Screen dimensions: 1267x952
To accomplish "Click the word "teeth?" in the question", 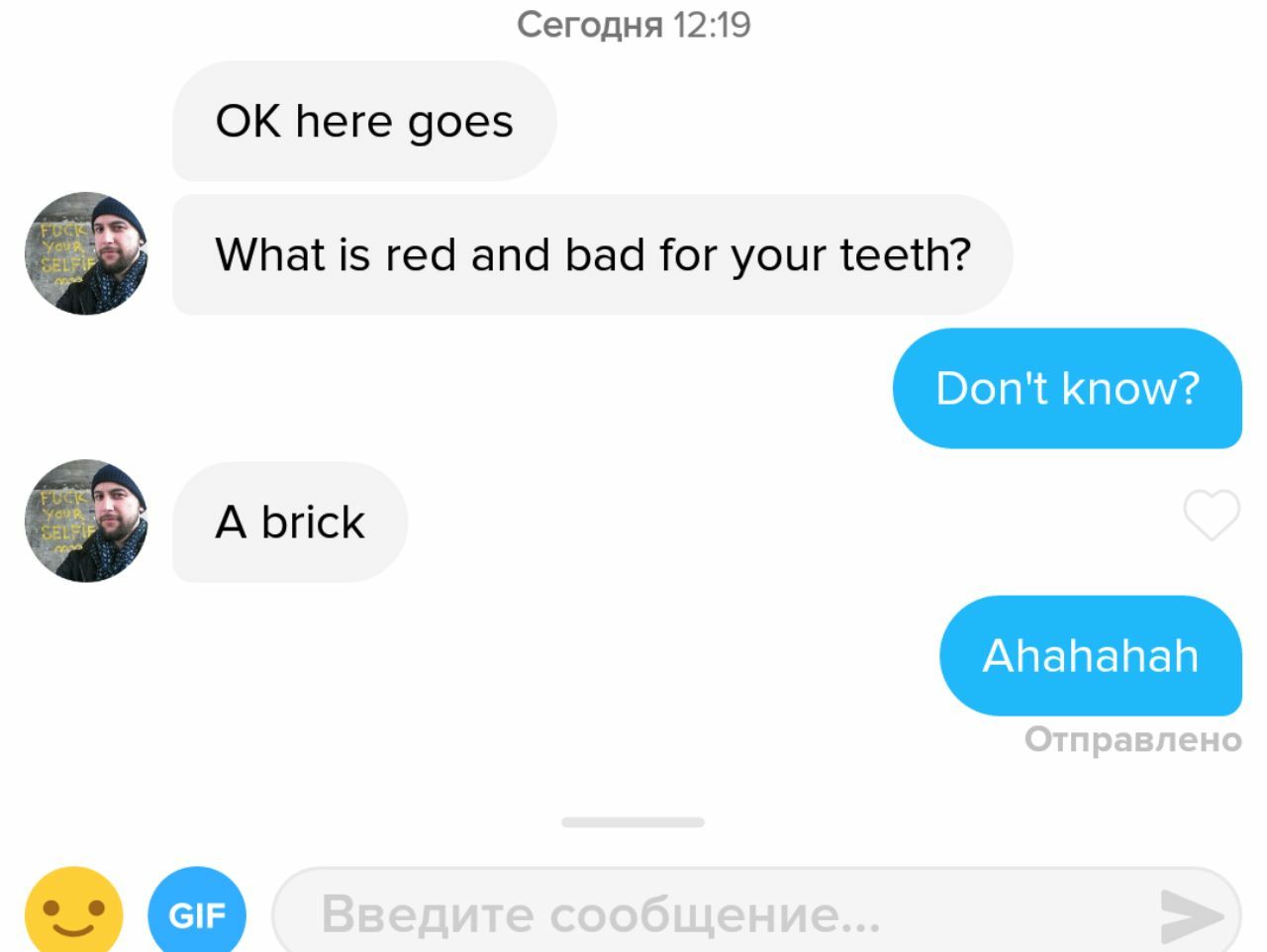I will (906, 254).
